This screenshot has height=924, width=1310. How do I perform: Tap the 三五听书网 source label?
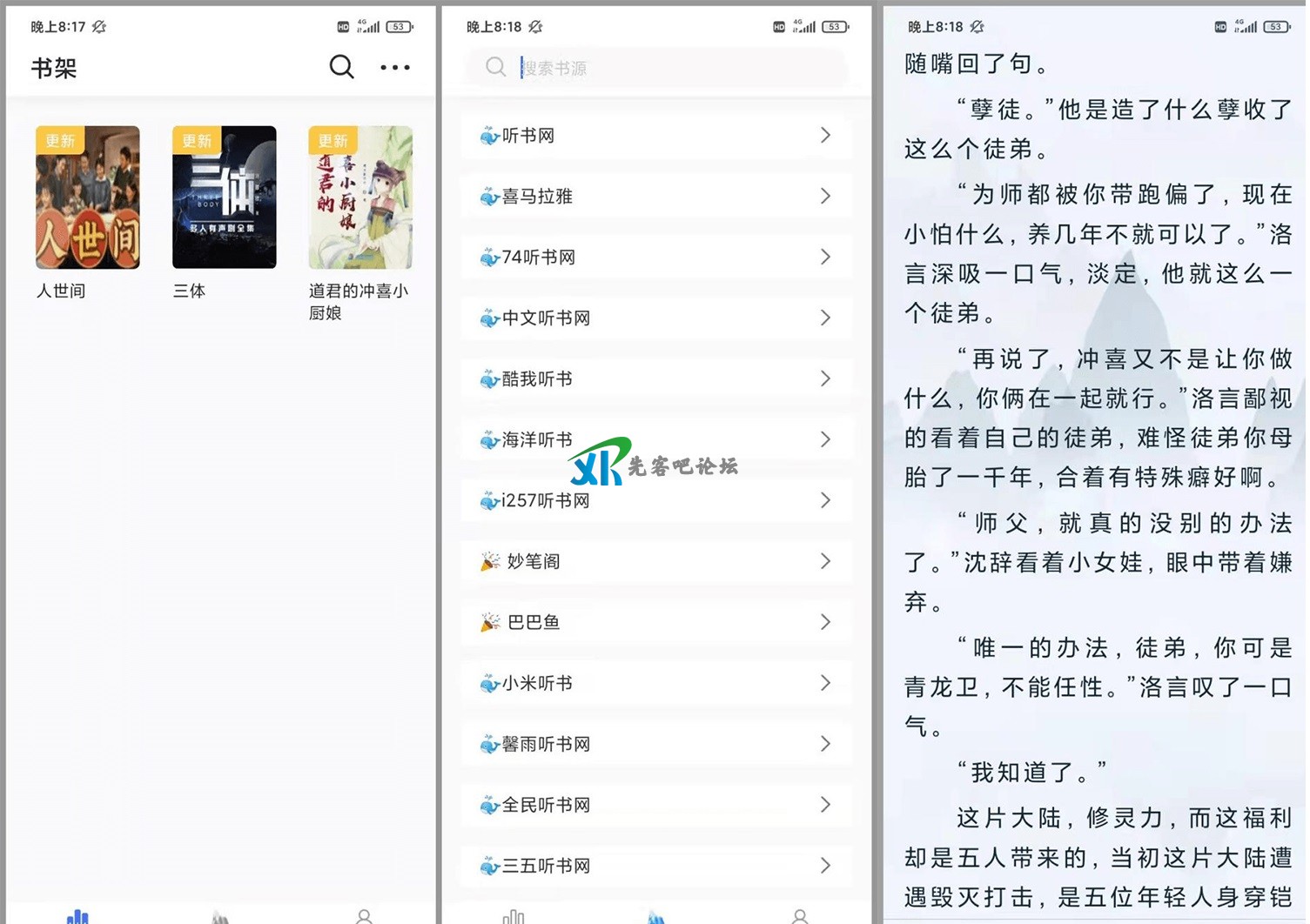[x=546, y=867]
